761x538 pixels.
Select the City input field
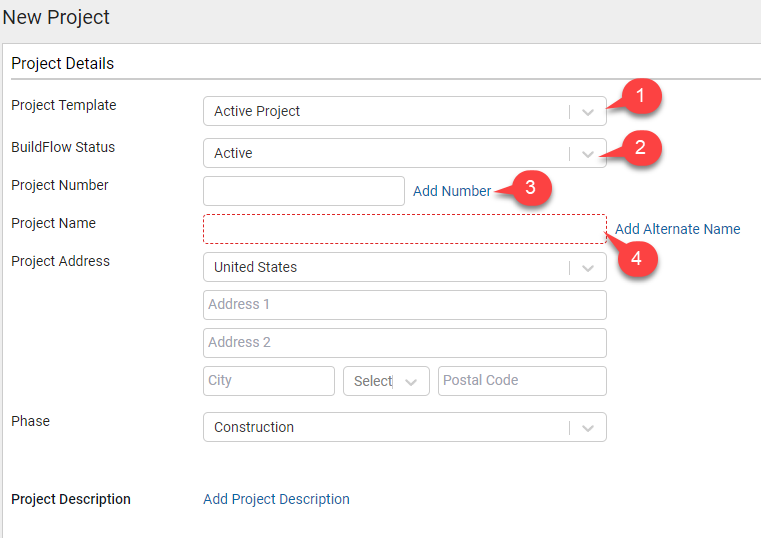(x=268, y=381)
